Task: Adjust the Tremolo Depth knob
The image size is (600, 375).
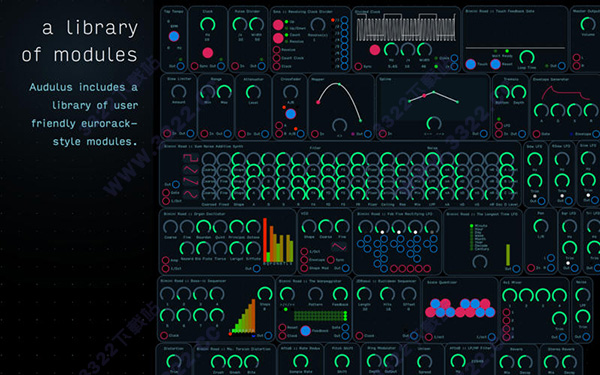Action: 519,93
